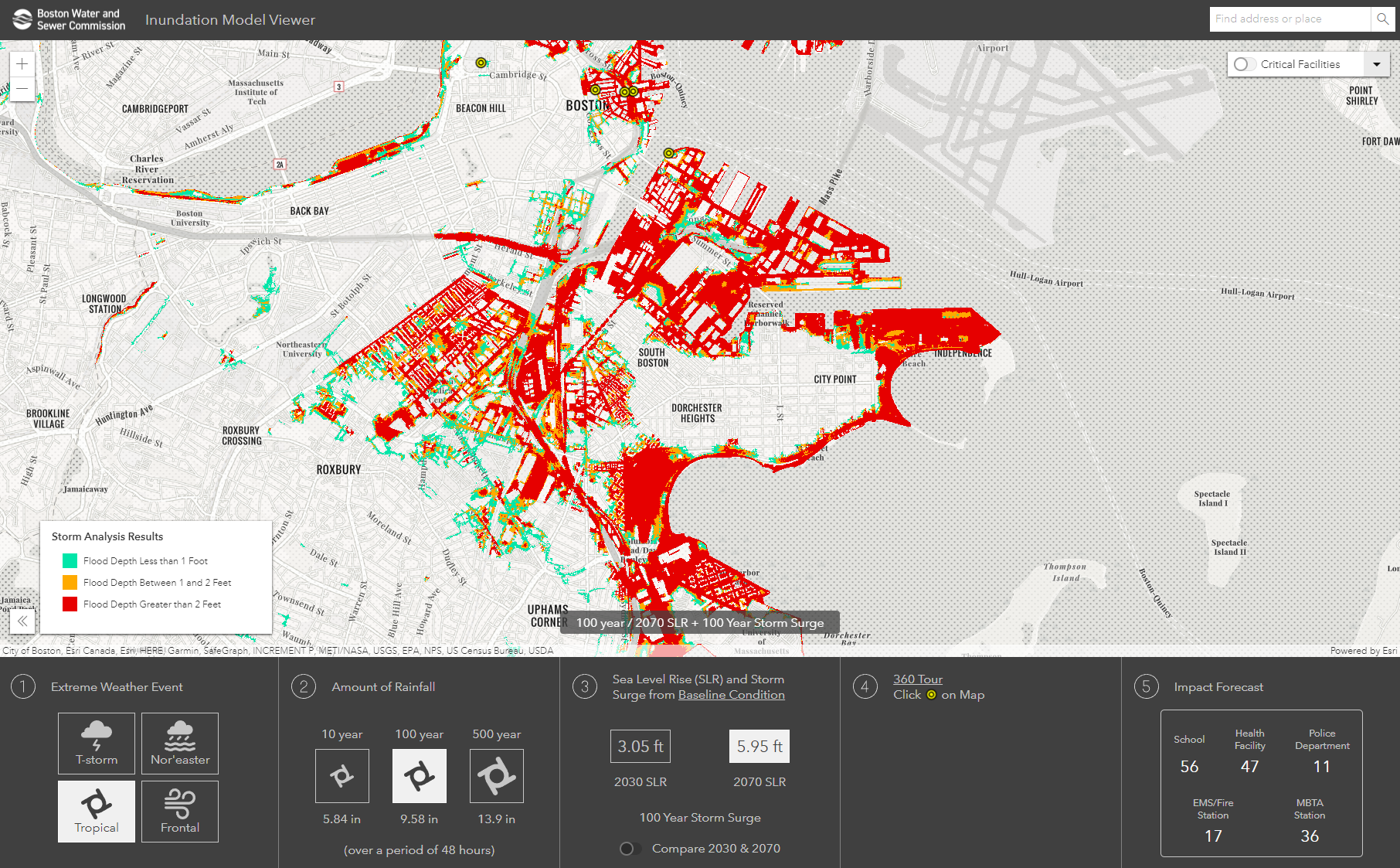This screenshot has height=868, width=1400.
Task: Toggle the Critical Facilities layer on
Action: 1243,65
